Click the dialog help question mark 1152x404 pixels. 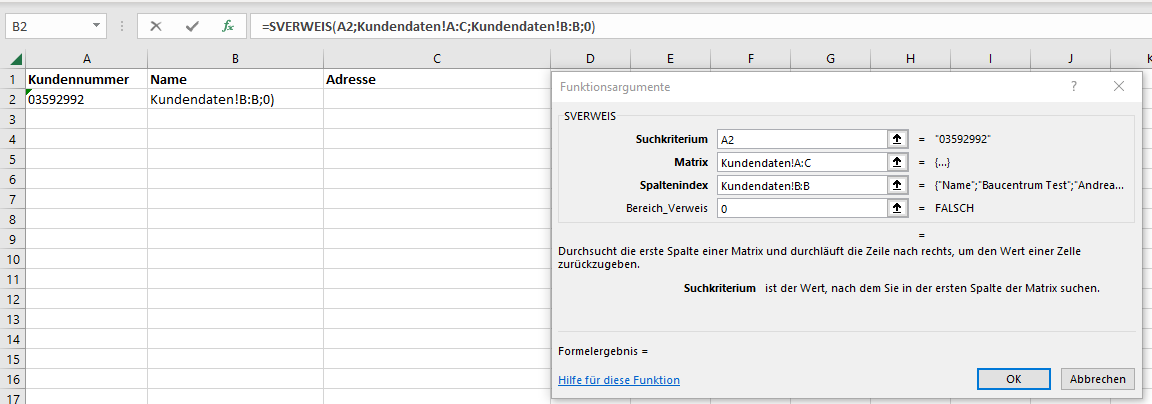point(1074,86)
